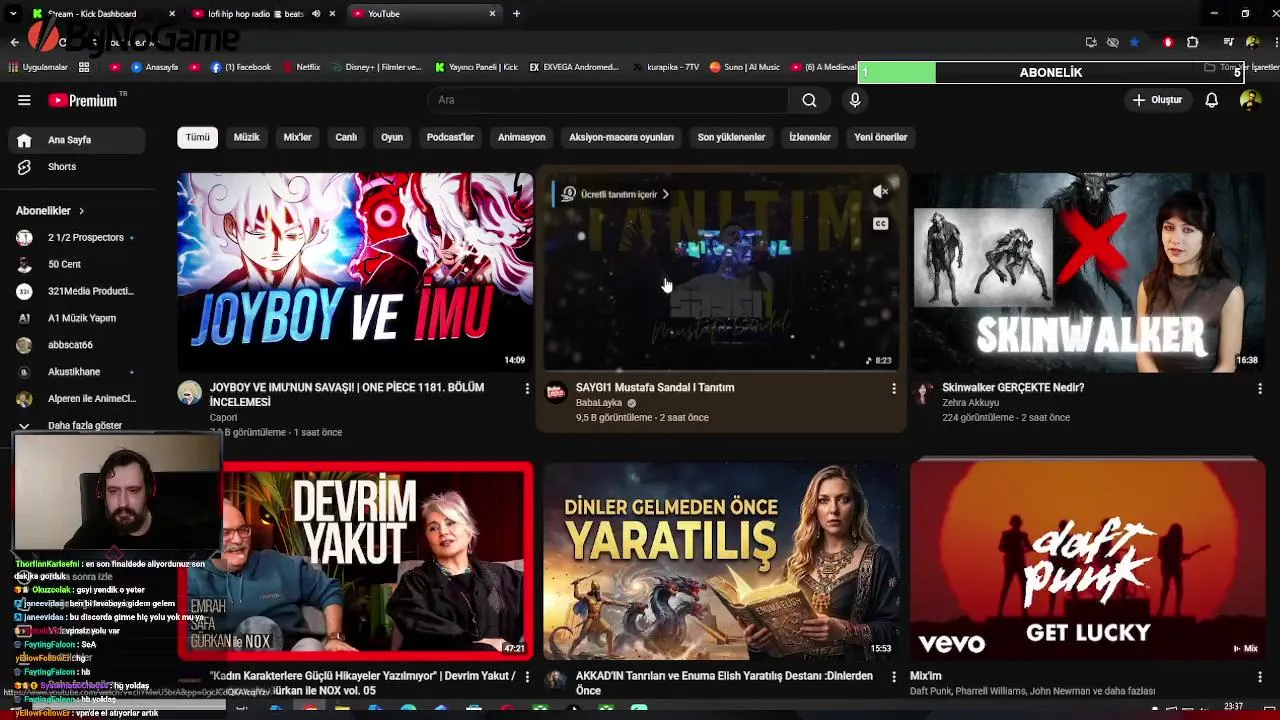Open the browser extensions puzzle icon
This screenshot has width=1280, height=720.
(1192, 42)
